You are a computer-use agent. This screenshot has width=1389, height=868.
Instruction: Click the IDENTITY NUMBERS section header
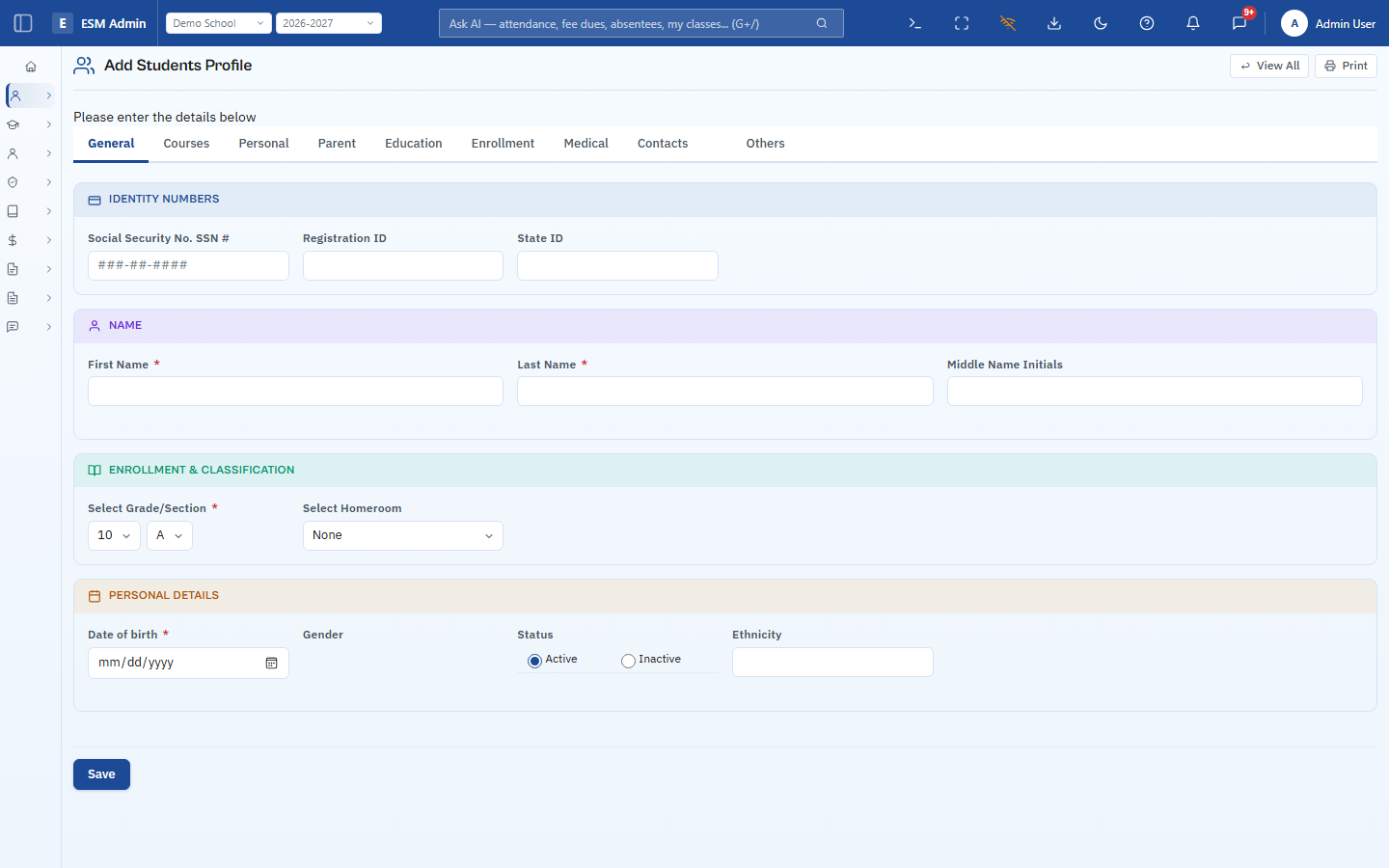coord(725,200)
